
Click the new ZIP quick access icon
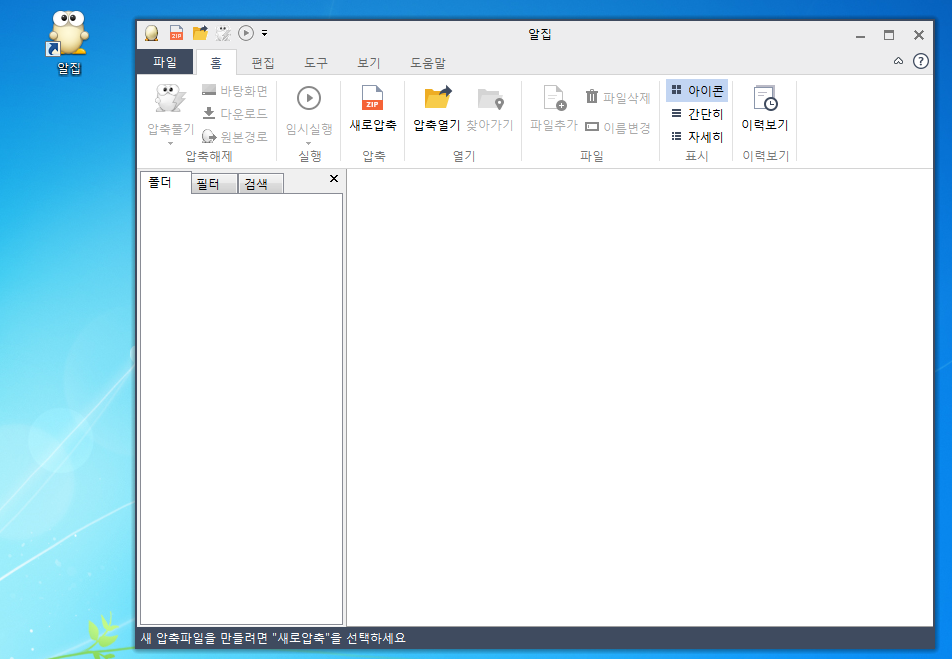pyautogui.click(x=176, y=33)
